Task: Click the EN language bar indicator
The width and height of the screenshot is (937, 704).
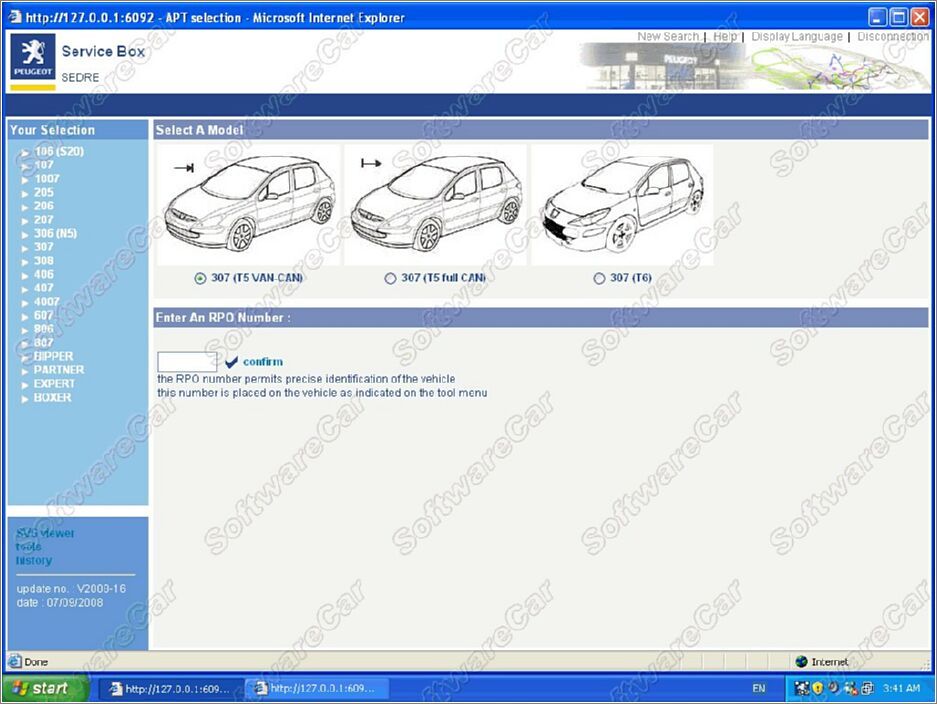Action: (759, 689)
